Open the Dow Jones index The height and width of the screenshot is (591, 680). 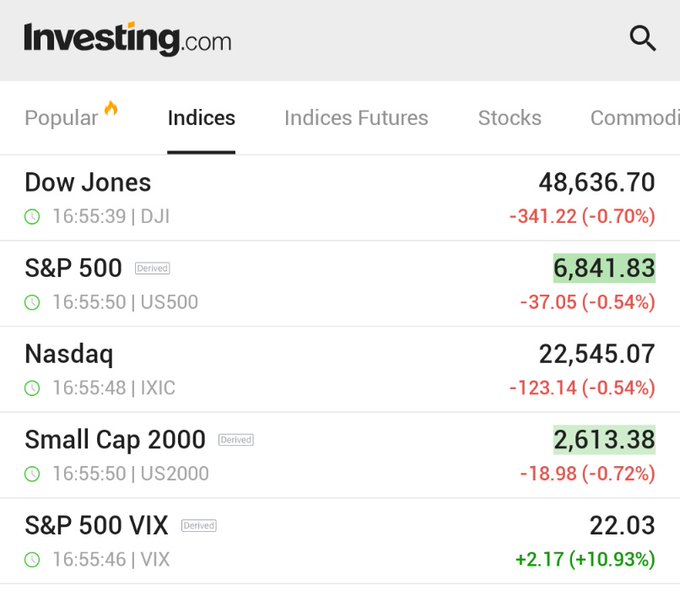pyautogui.click(x=88, y=183)
